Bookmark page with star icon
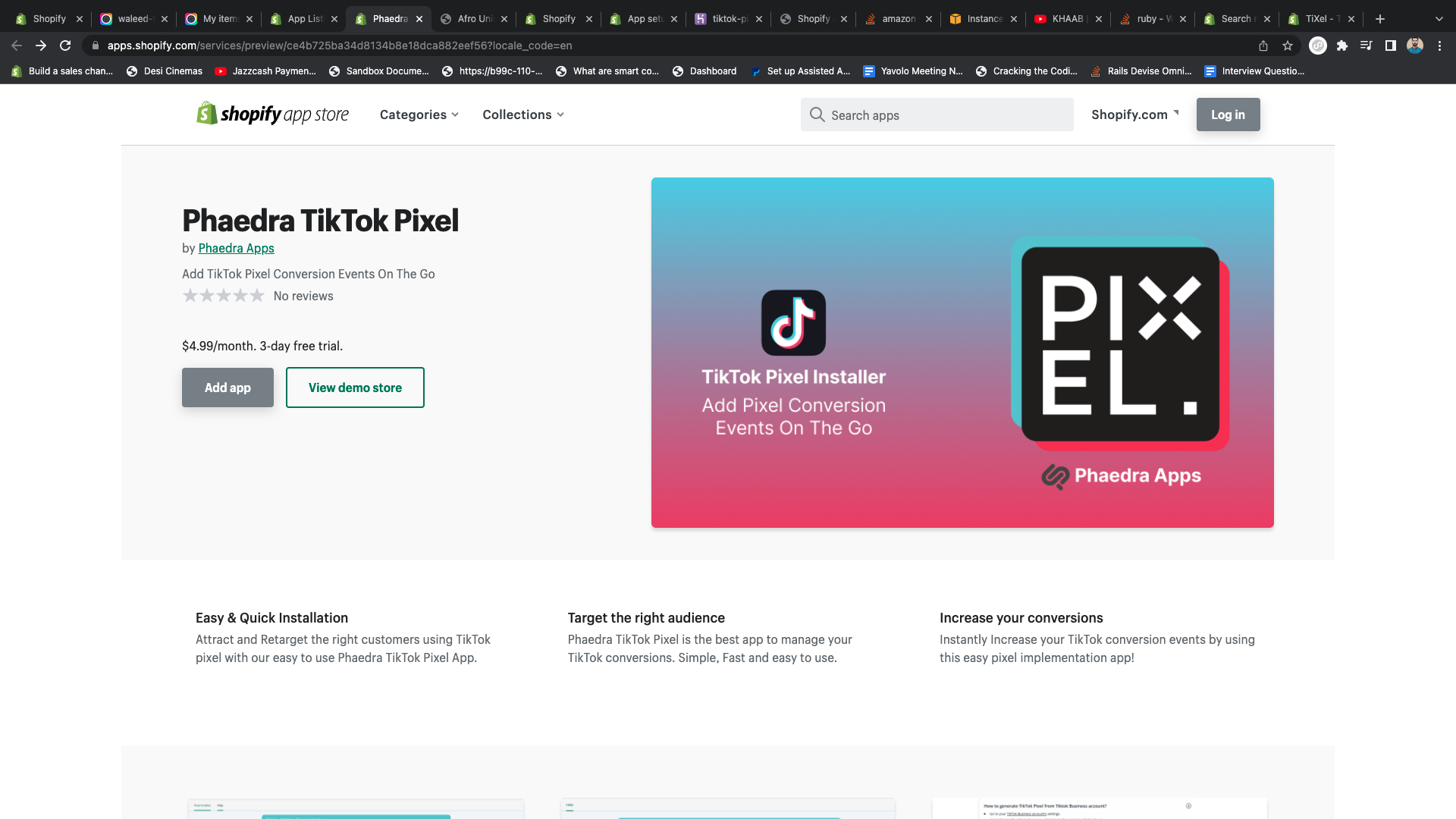This screenshot has height=819, width=1456. (1288, 45)
